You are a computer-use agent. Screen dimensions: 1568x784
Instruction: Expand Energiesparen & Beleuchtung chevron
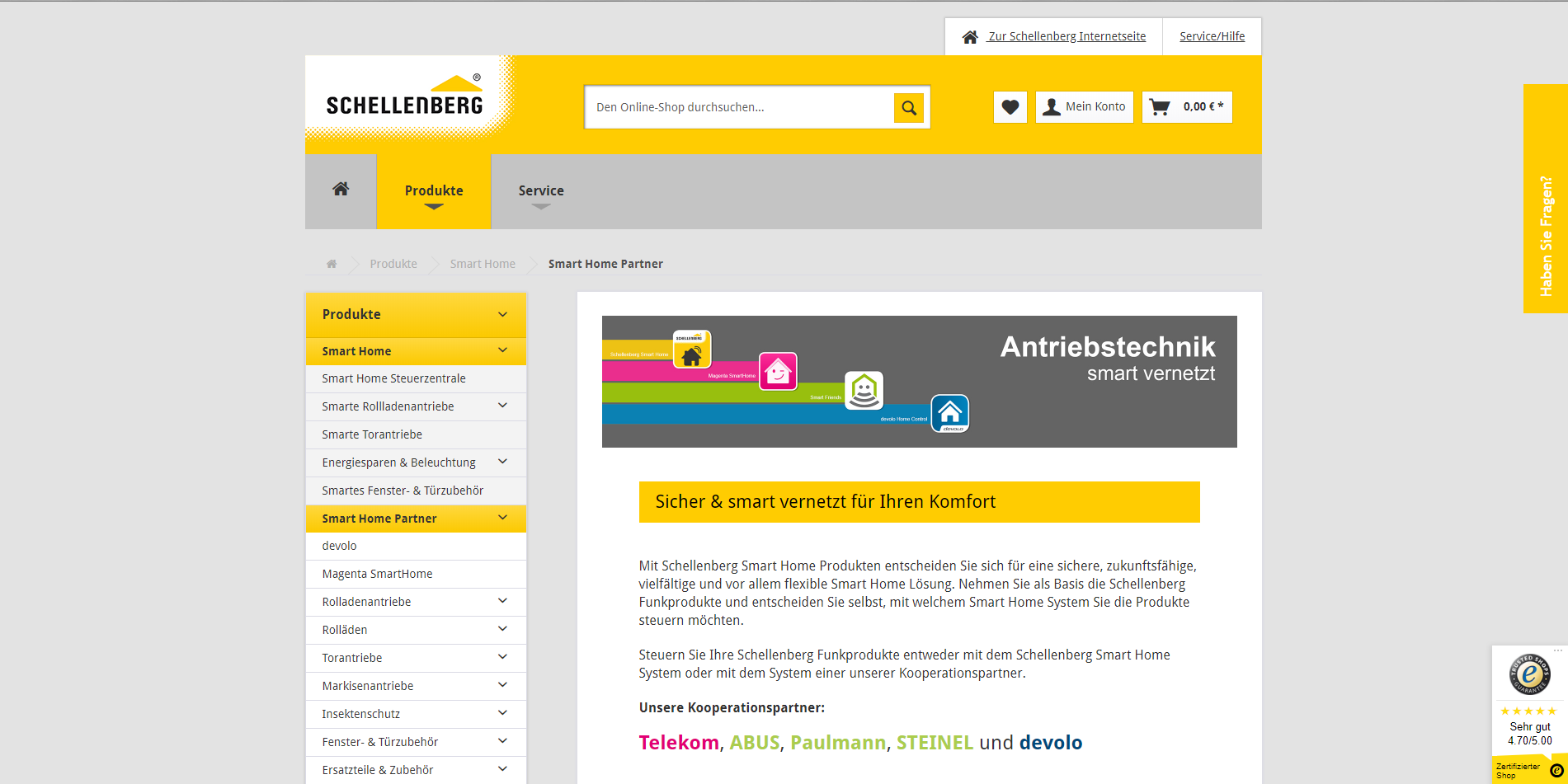point(502,462)
